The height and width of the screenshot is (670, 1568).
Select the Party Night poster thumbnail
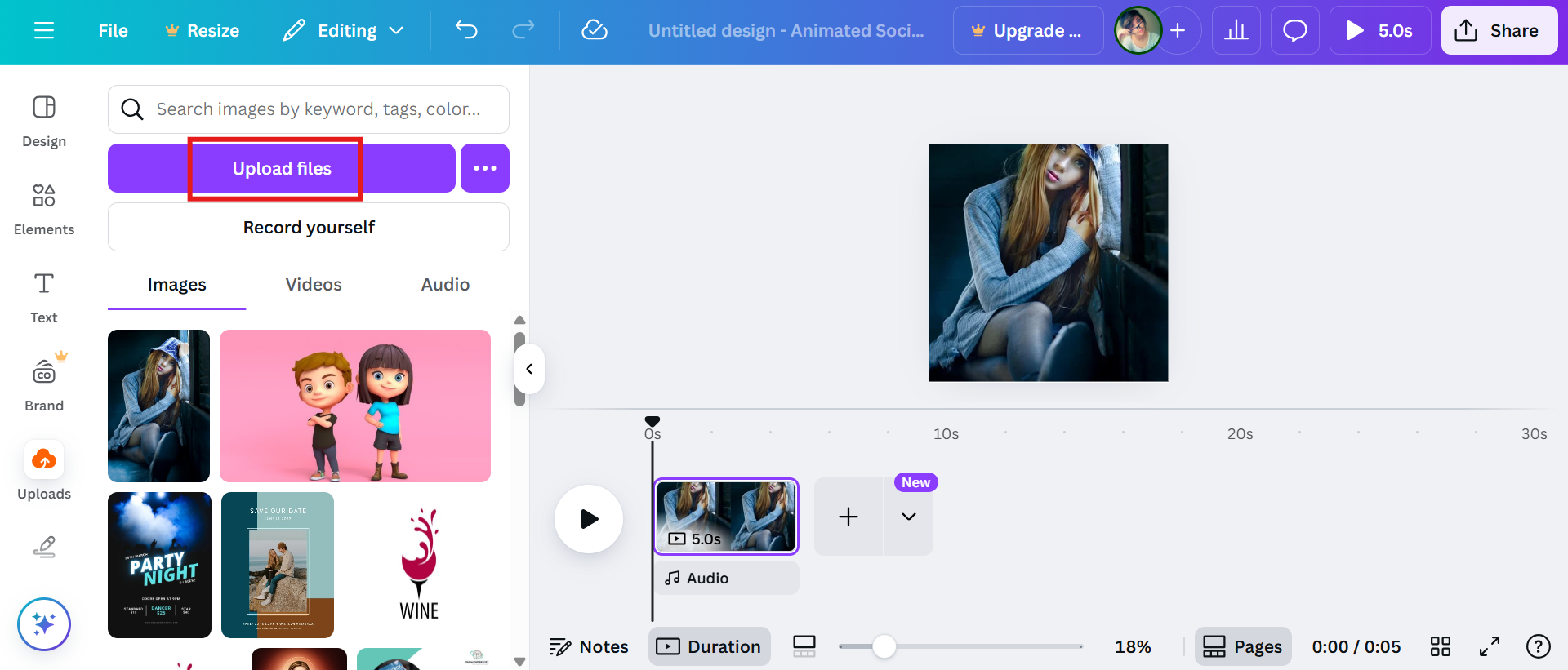coord(159,565)
